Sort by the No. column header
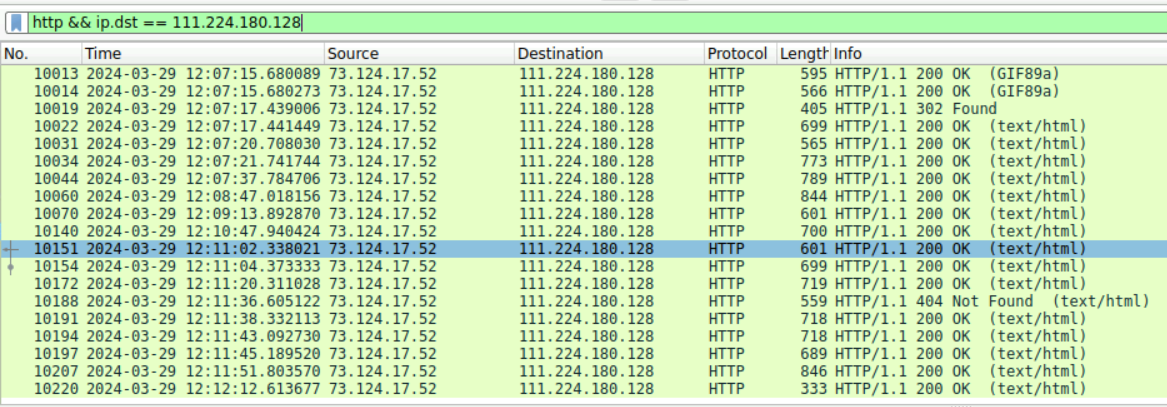The image size is (1167, 407). point(41,54)
